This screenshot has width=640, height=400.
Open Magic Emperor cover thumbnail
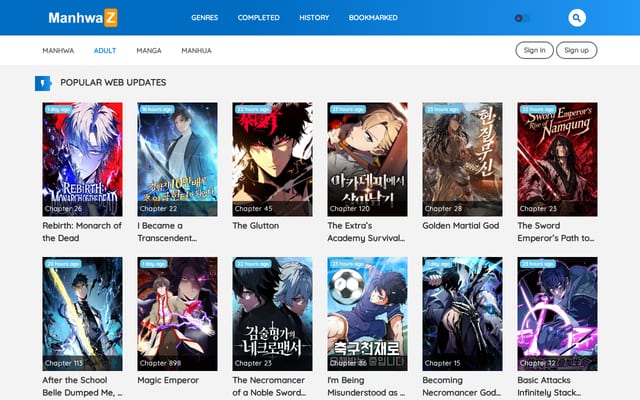(178, 313)
